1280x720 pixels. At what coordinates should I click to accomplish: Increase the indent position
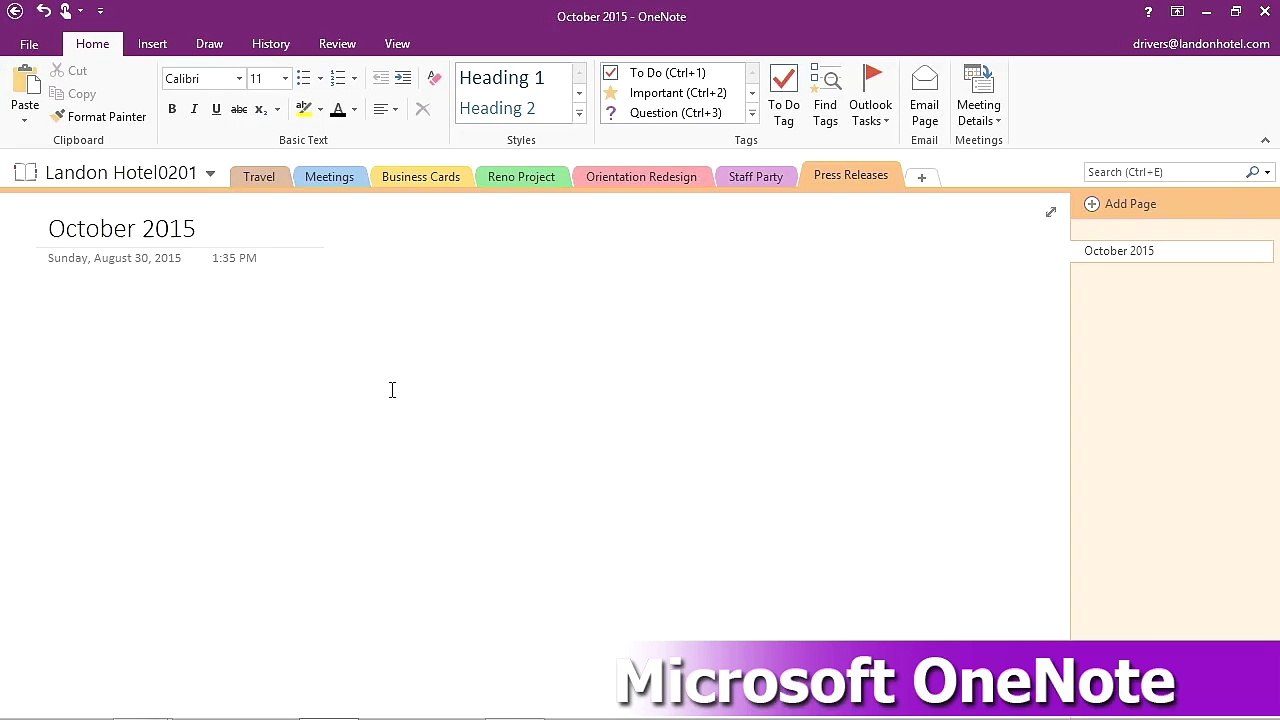(403, 78)
